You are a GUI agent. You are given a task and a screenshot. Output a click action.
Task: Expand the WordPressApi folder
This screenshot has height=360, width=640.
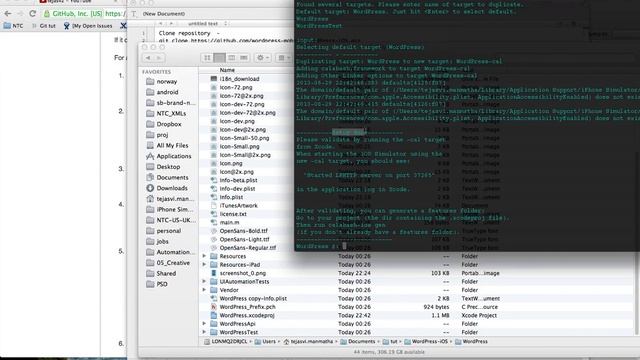pos(204,324)
